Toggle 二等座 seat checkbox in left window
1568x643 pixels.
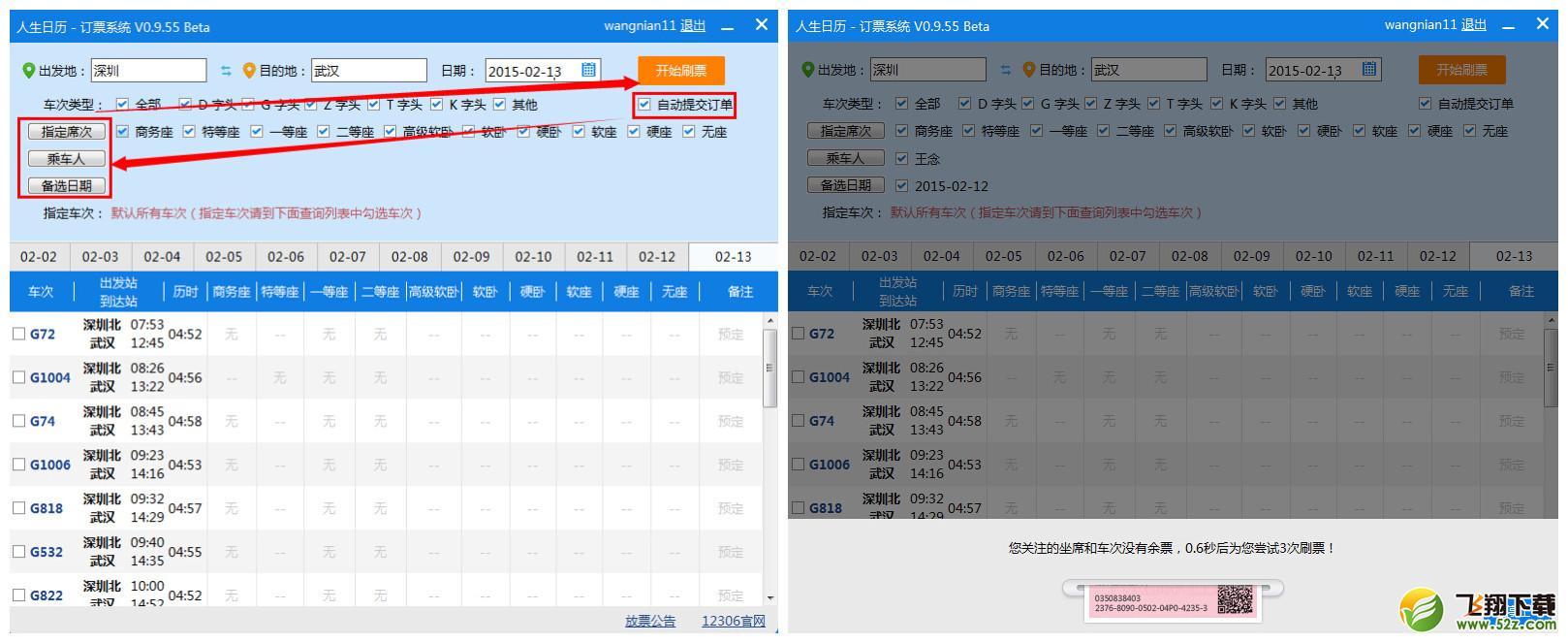[x=323, y=132]
